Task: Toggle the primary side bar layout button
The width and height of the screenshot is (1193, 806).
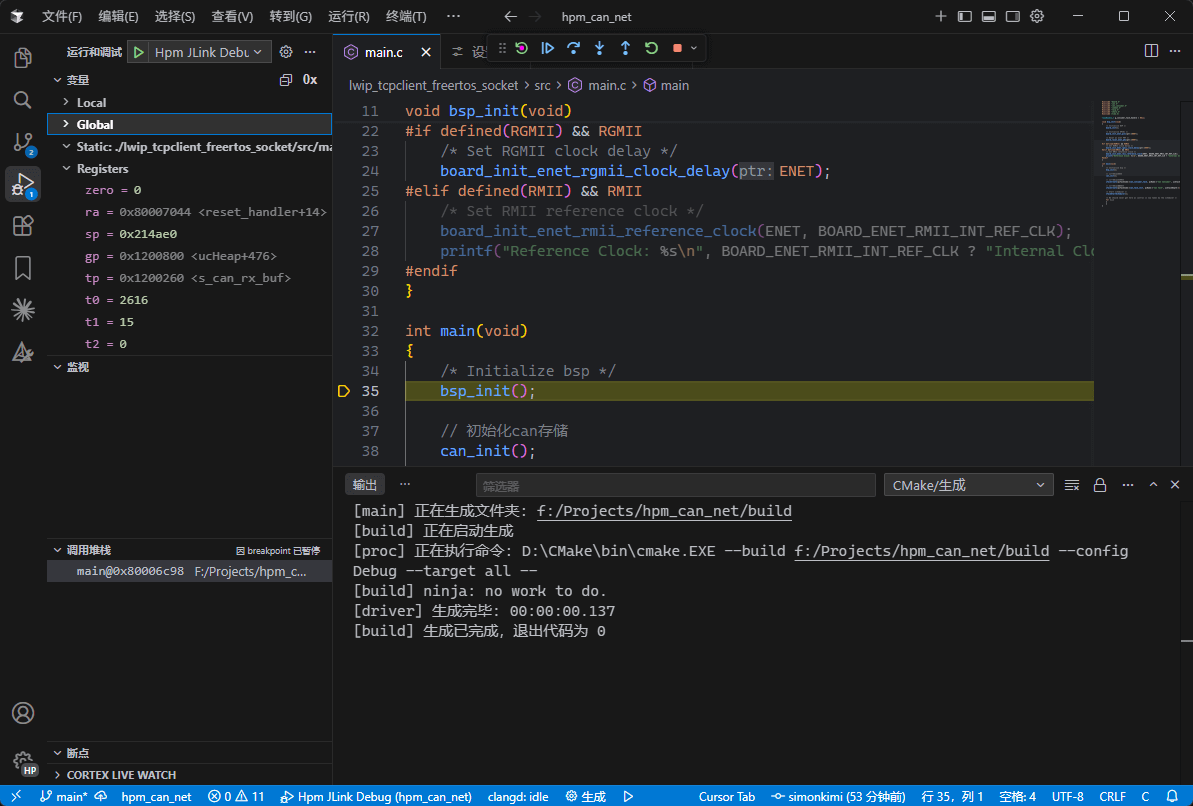Action: [x=965, y=17]
